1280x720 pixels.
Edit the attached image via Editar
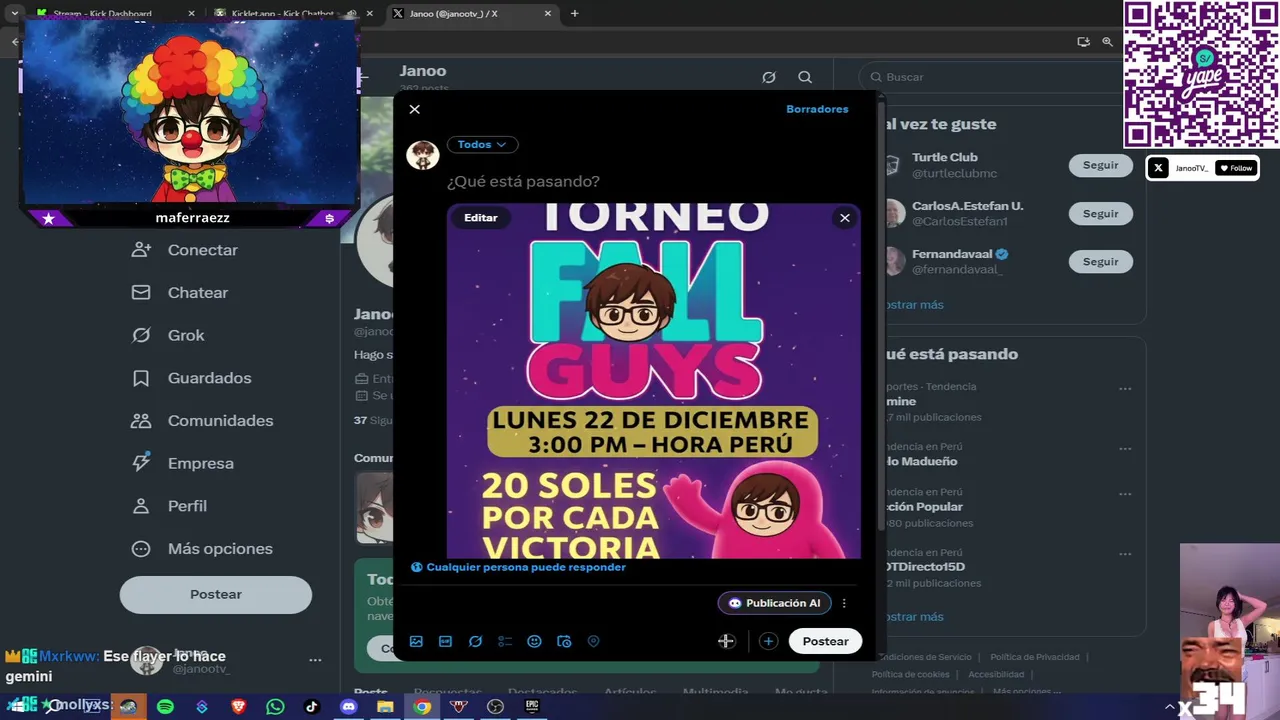click(x=481, y=218)
